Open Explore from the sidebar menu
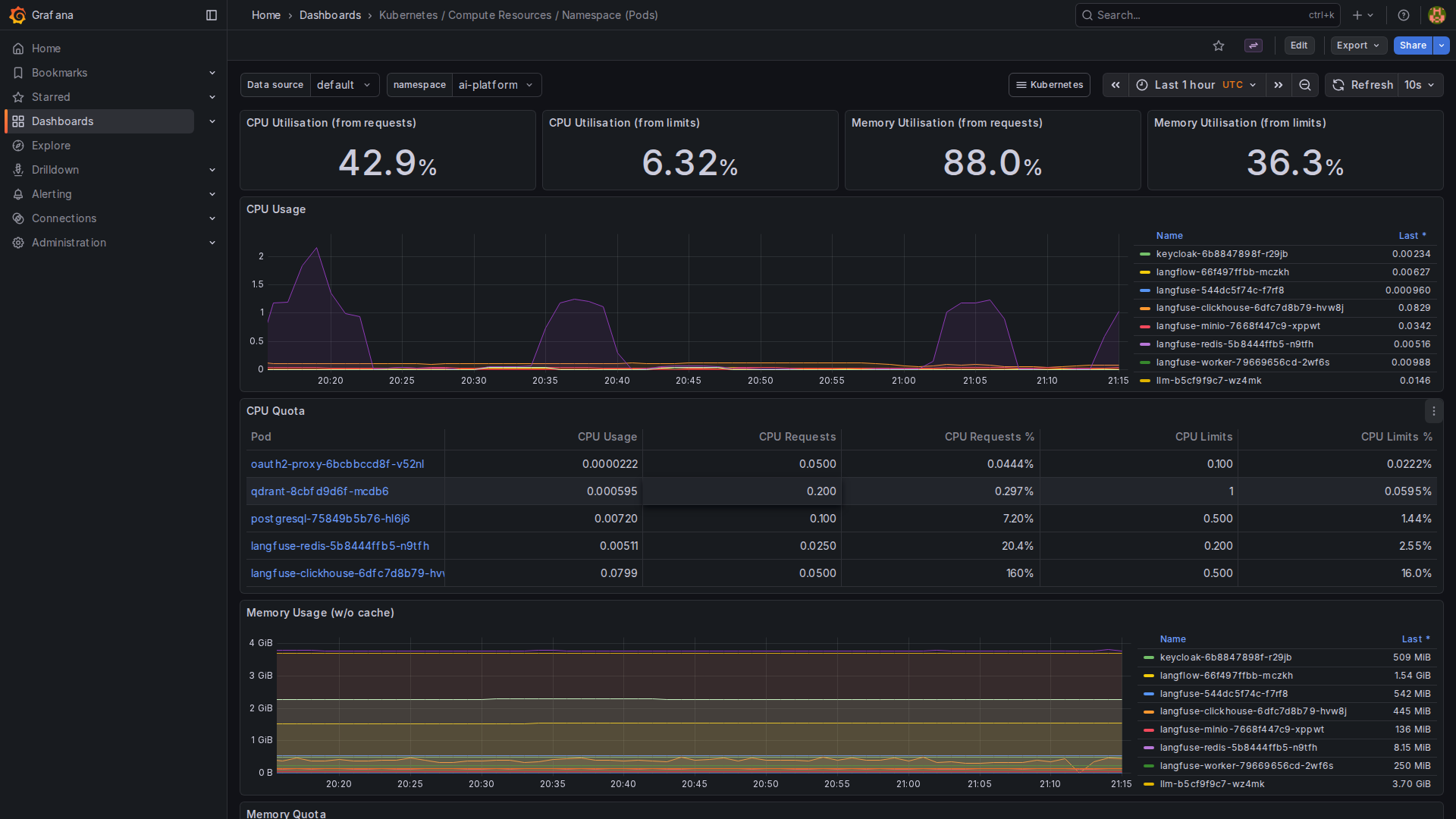Image resolution: width=1456 pixels, height=819 pixels. coord(51,146)
